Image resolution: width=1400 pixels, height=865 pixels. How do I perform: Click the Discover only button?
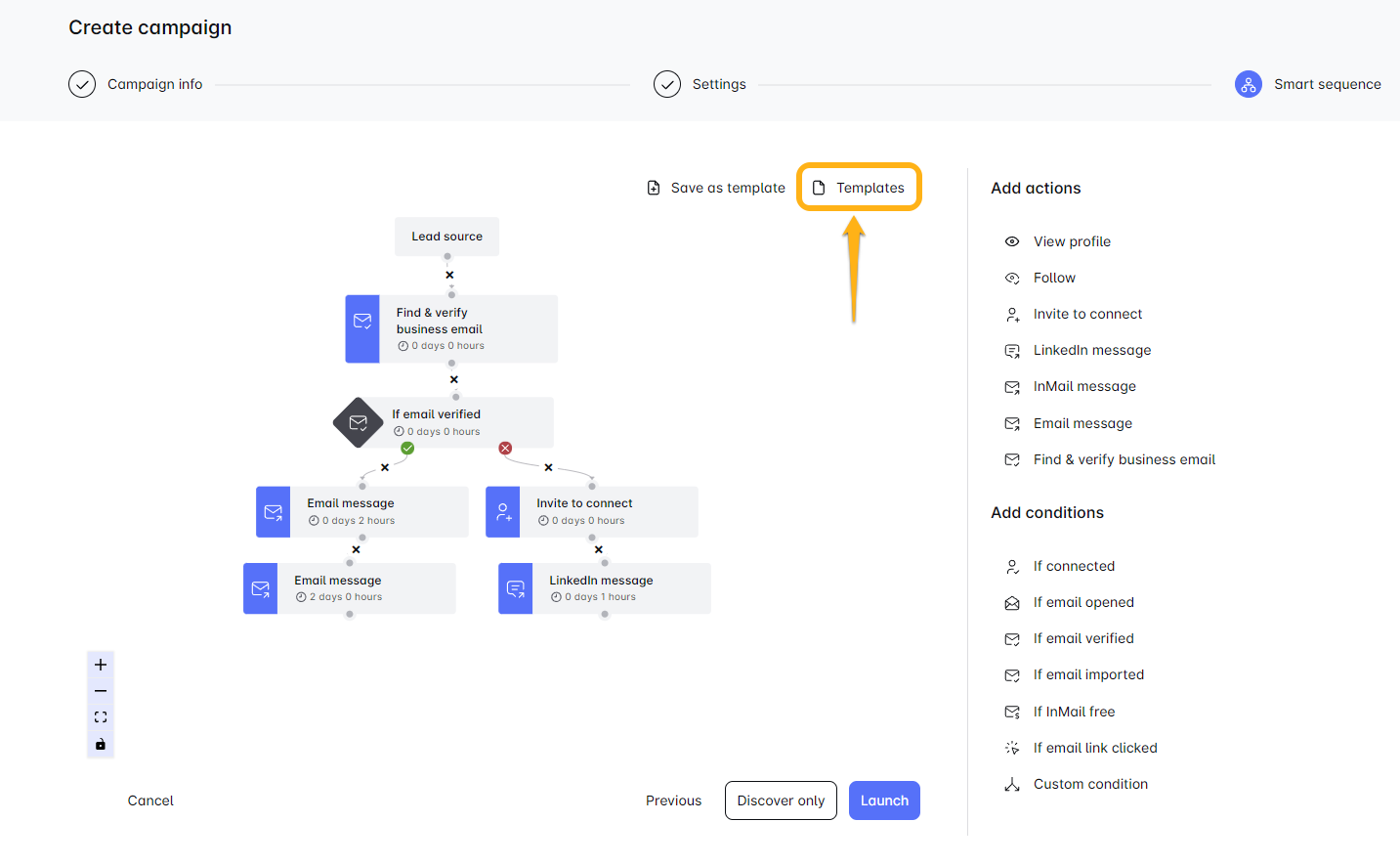coord(781,800)
